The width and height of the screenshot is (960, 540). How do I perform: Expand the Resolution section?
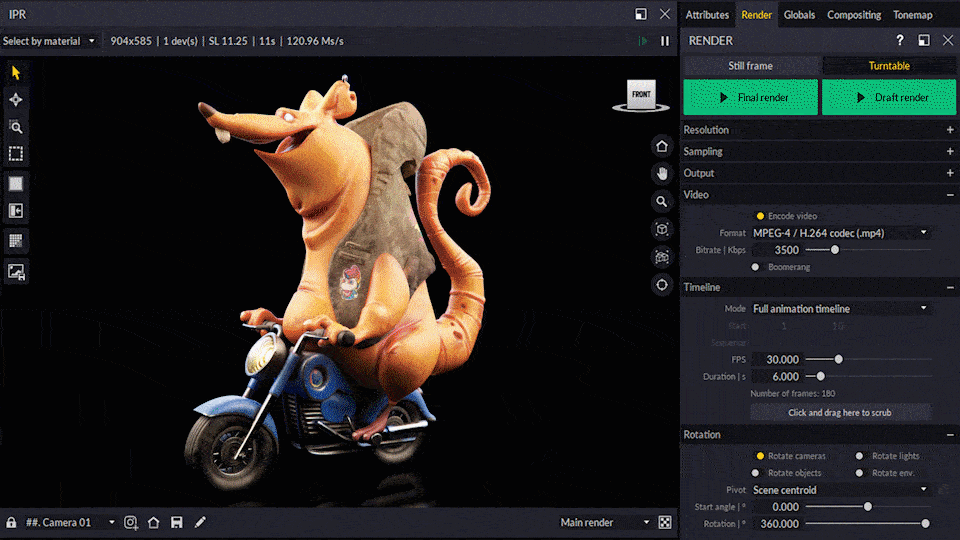949,130
